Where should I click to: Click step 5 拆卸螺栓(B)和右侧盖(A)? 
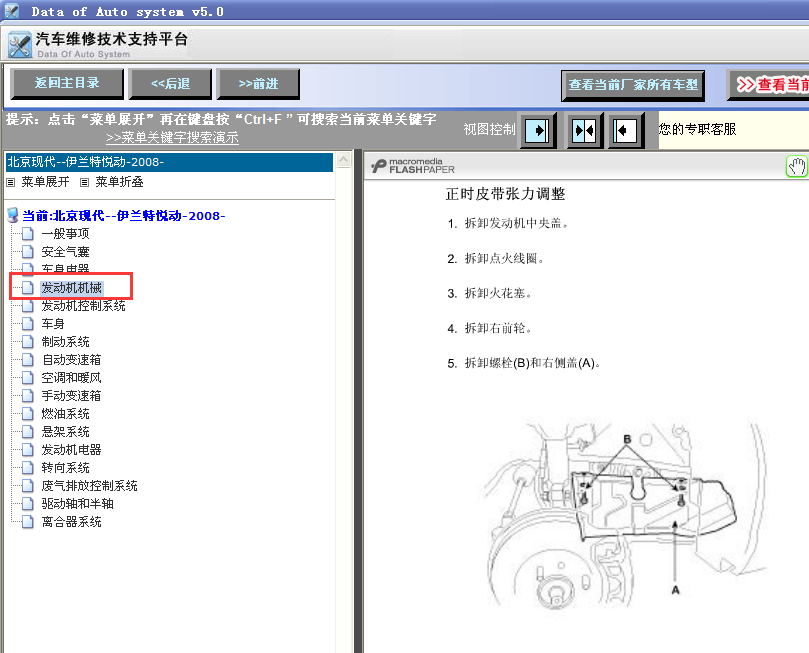coord(524,363)
